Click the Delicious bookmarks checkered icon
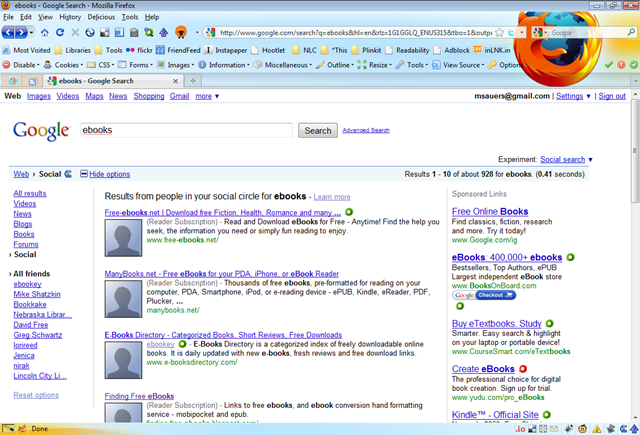Viewport: 640px width, 435px height. click(105, 32)
